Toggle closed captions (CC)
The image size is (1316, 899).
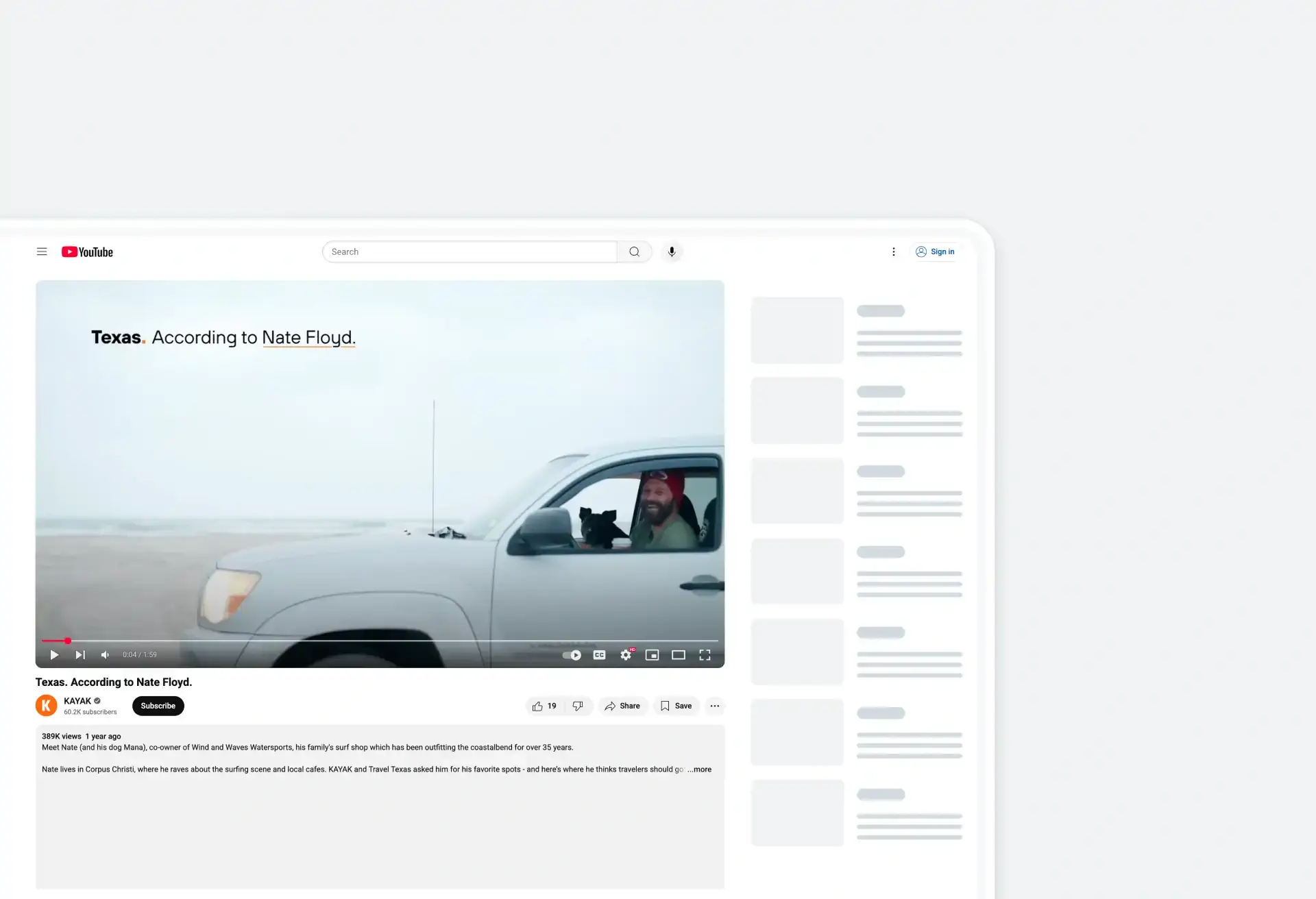[599, 655]
